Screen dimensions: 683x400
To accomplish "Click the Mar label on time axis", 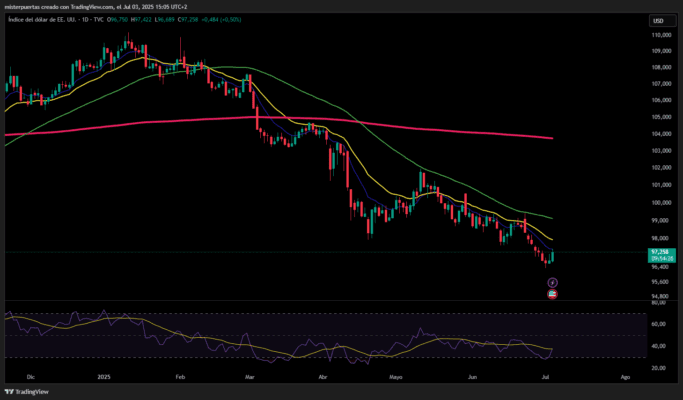I will (249, 378).
